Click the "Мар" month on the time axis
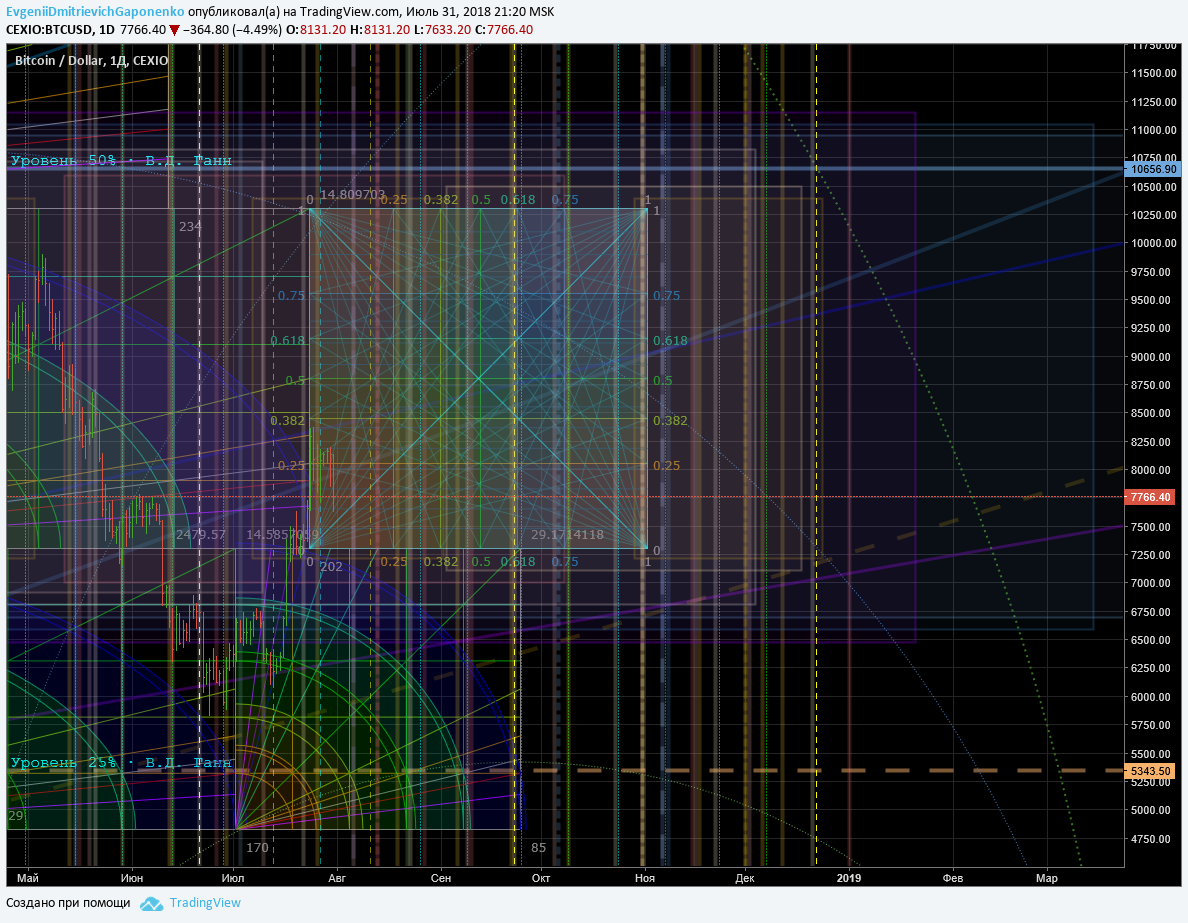 (1046, 878)
